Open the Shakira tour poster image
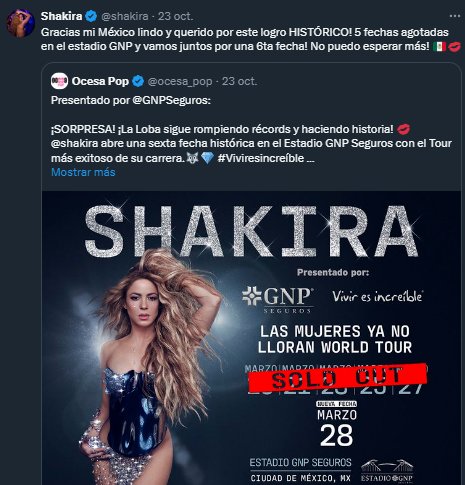The height and width of the screenshot is (485, 465). [252, 338]
